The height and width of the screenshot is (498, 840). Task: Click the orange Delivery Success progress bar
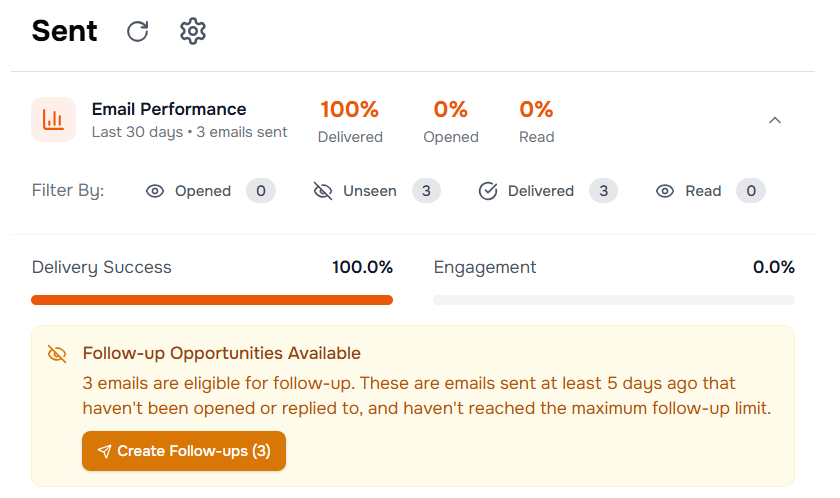coord(212,300)
